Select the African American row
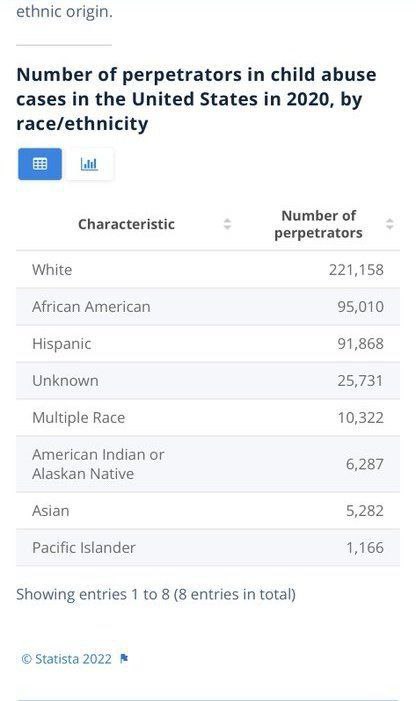 point(208,307)
